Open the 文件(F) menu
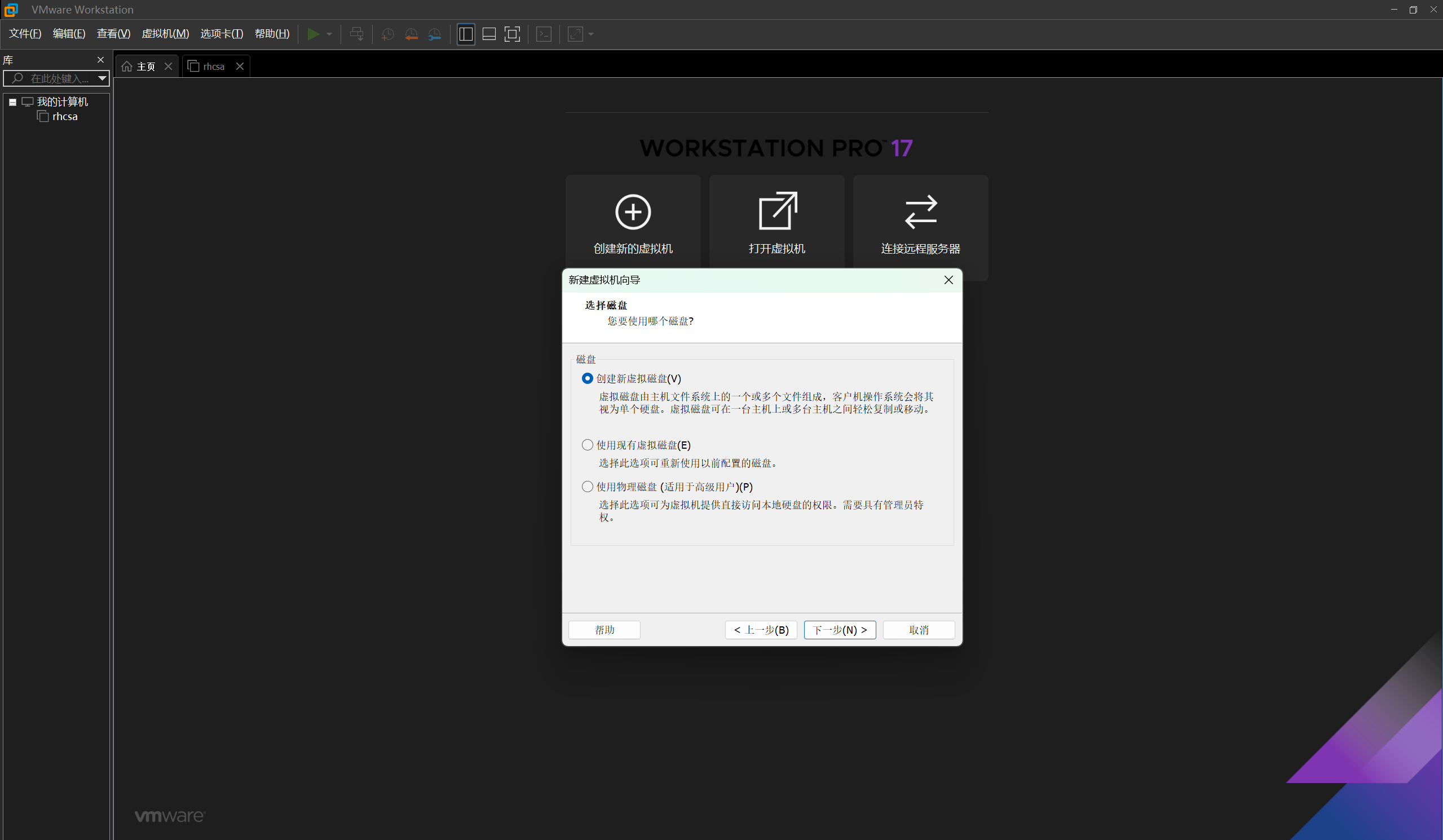 click(x=25, y=34)
